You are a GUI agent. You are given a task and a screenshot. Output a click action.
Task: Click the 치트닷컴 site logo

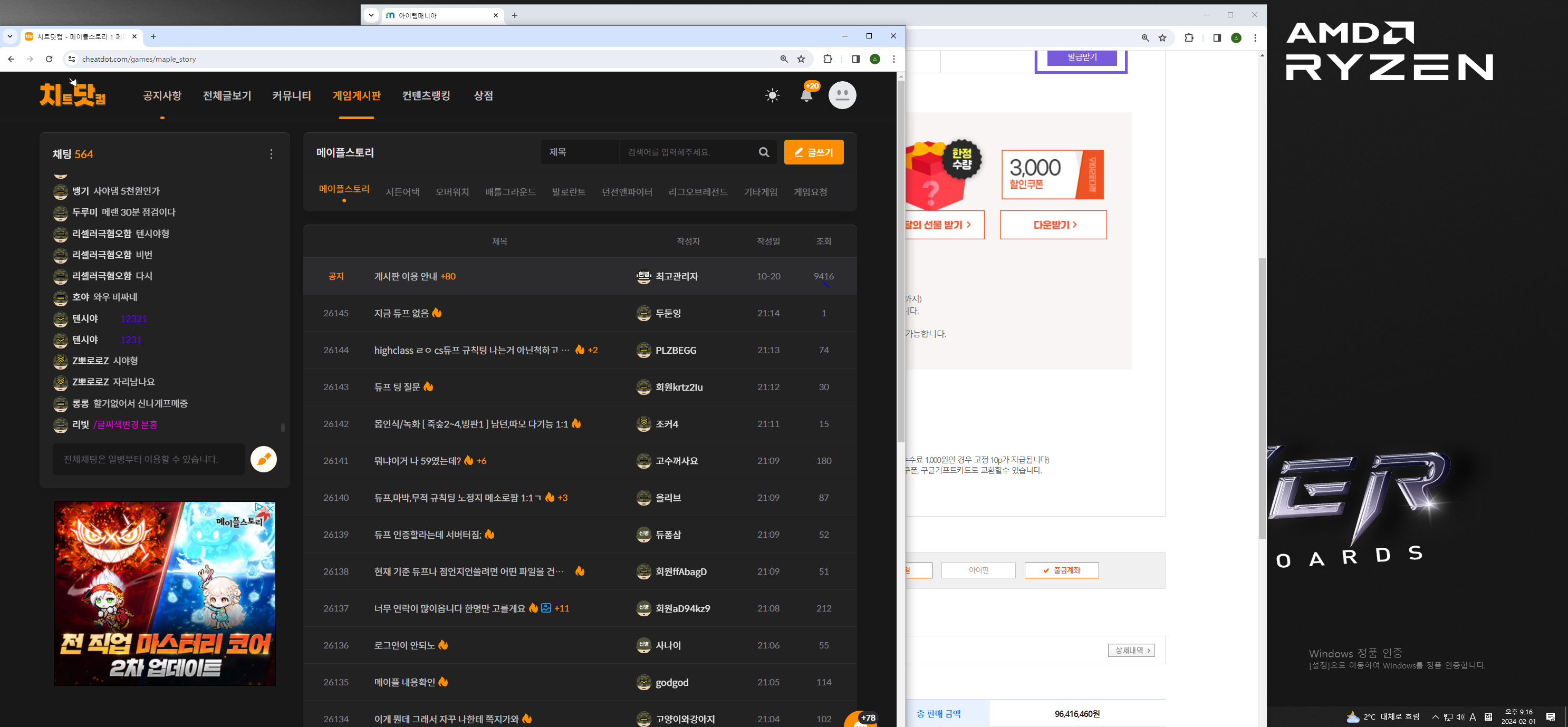click(x=73, y=95)
